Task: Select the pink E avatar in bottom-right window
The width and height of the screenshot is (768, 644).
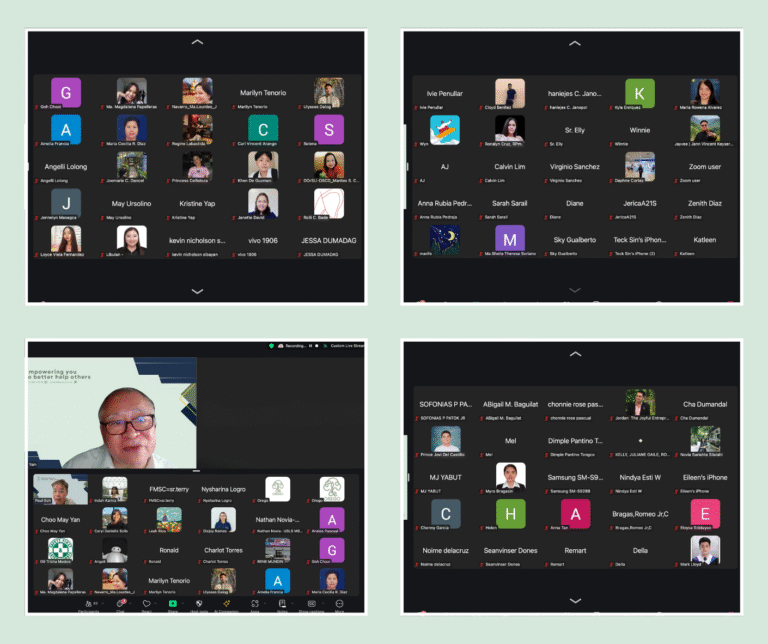Action: click(705, 514)
